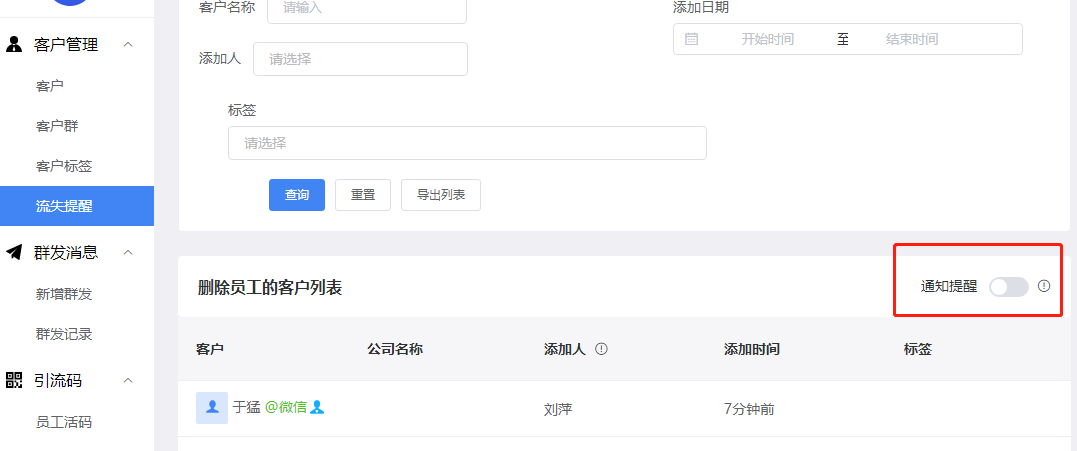This screenshot has width=1077, height=451.
Task: Click the 重置 button
Action: [363, 195]
